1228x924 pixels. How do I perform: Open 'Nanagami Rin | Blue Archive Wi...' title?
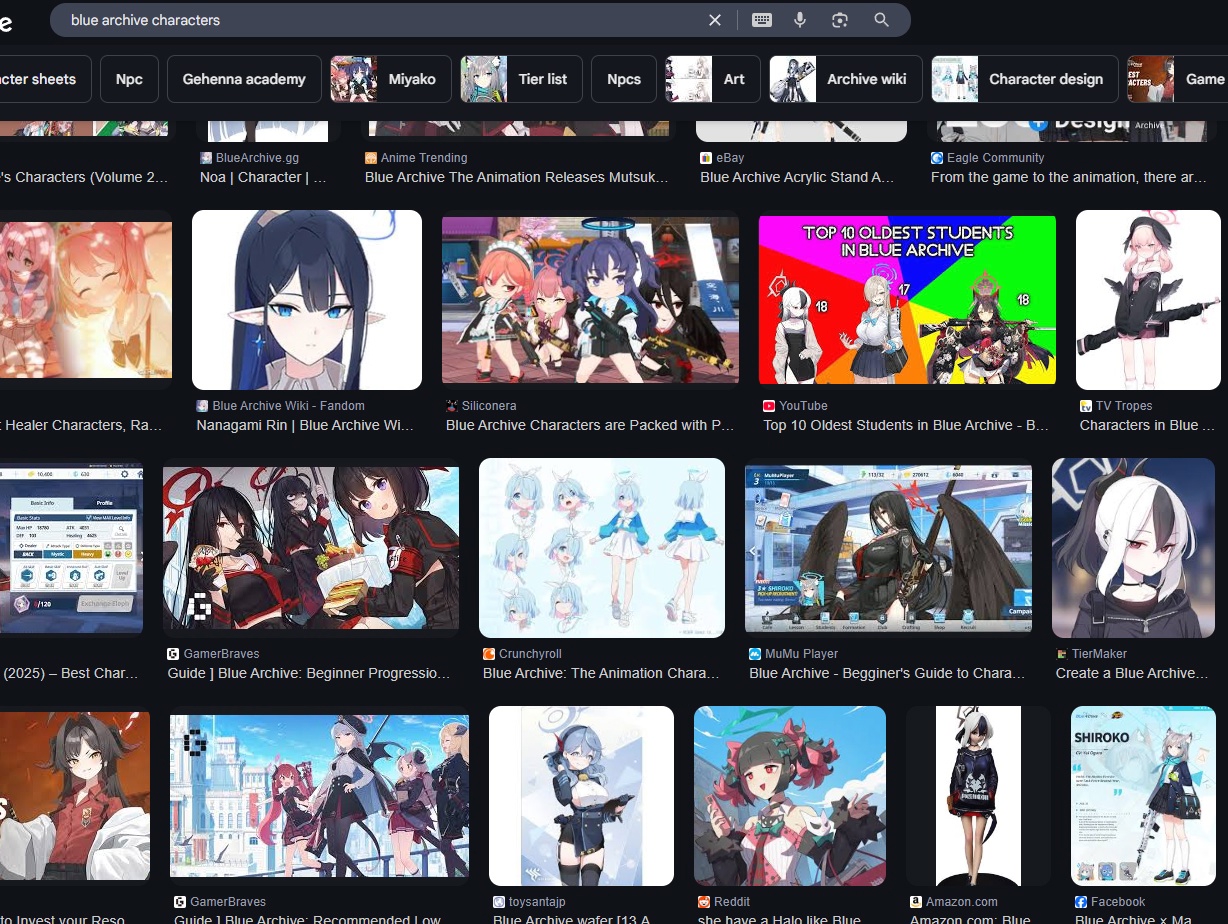point(305,425)
